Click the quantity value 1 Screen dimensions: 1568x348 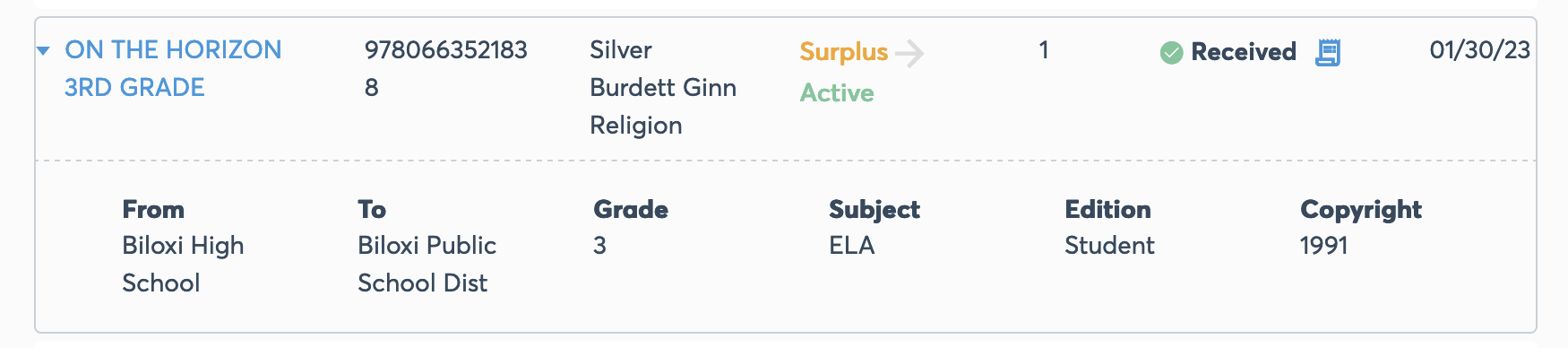click(x=1044, y=50)
